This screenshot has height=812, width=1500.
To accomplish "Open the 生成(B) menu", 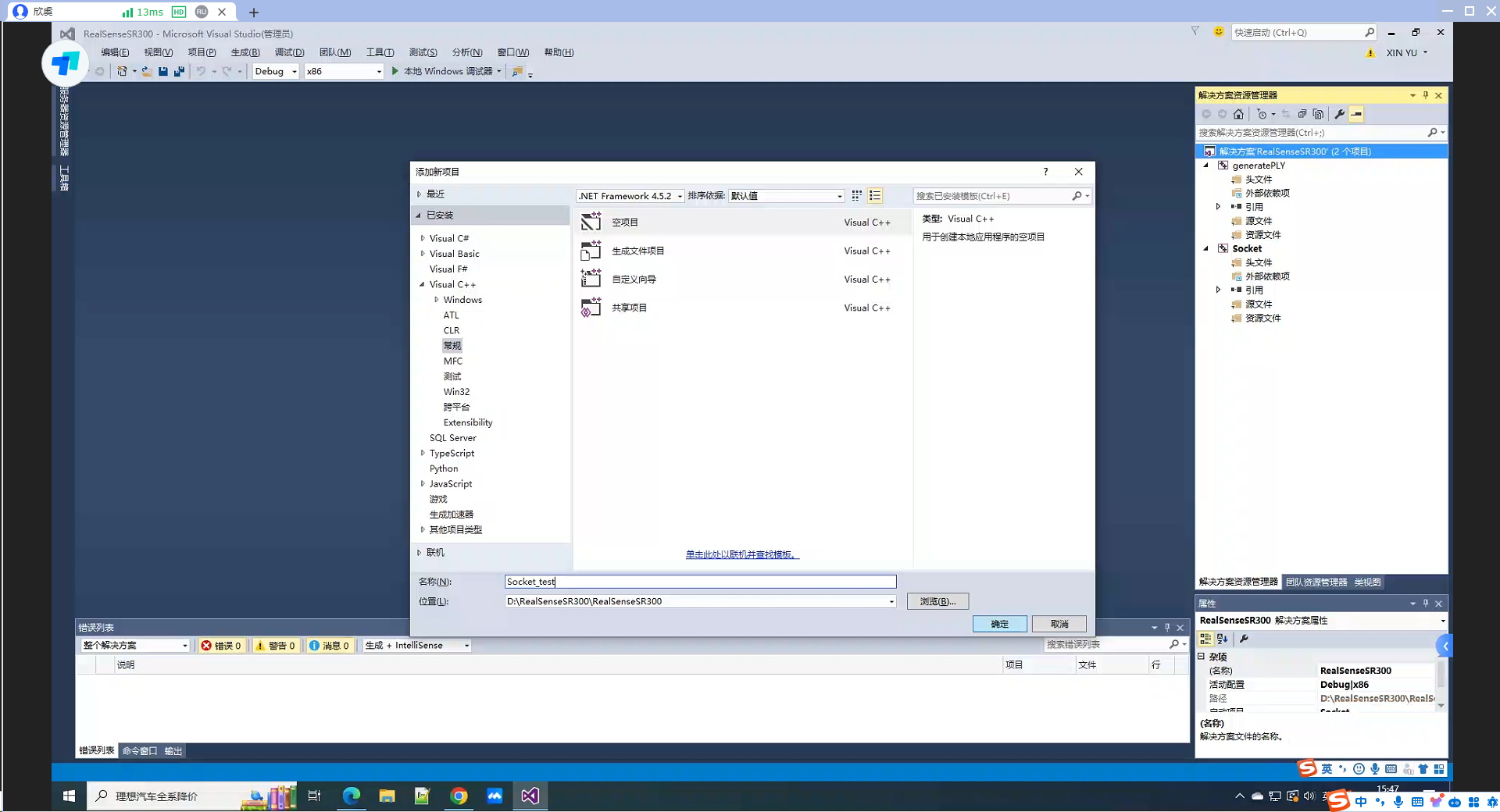I will click(x=245, y=52).
